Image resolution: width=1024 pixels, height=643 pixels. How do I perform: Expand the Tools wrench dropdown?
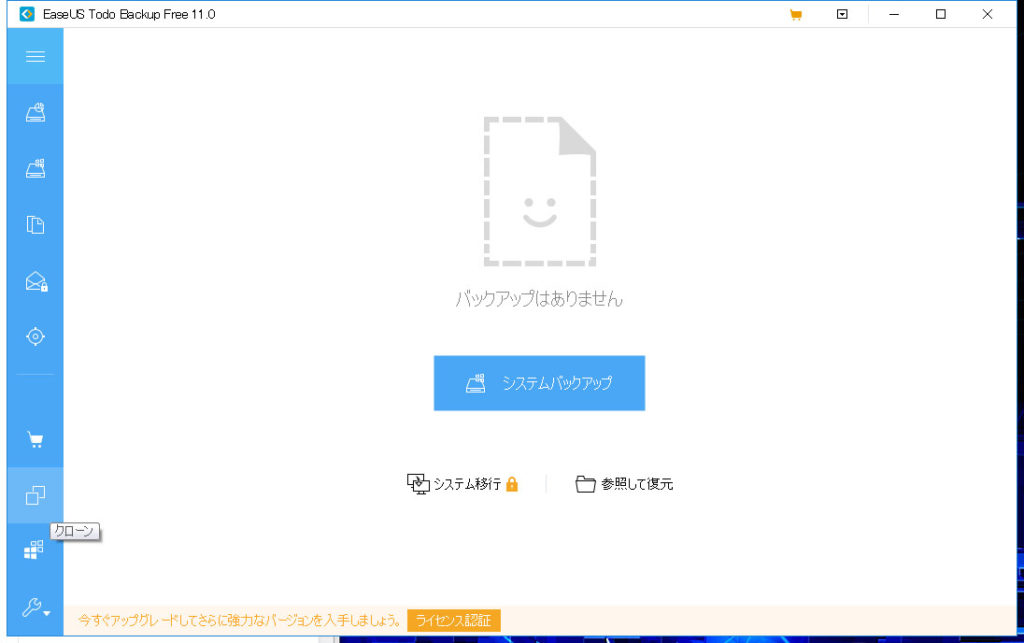[35, 608]
